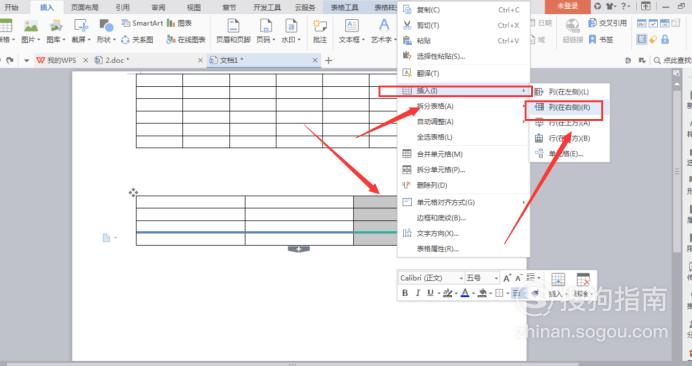Expand the 文本框 dropdown arrow
Viewport: 692px width, 366px height.
click(x=363, y=40)
